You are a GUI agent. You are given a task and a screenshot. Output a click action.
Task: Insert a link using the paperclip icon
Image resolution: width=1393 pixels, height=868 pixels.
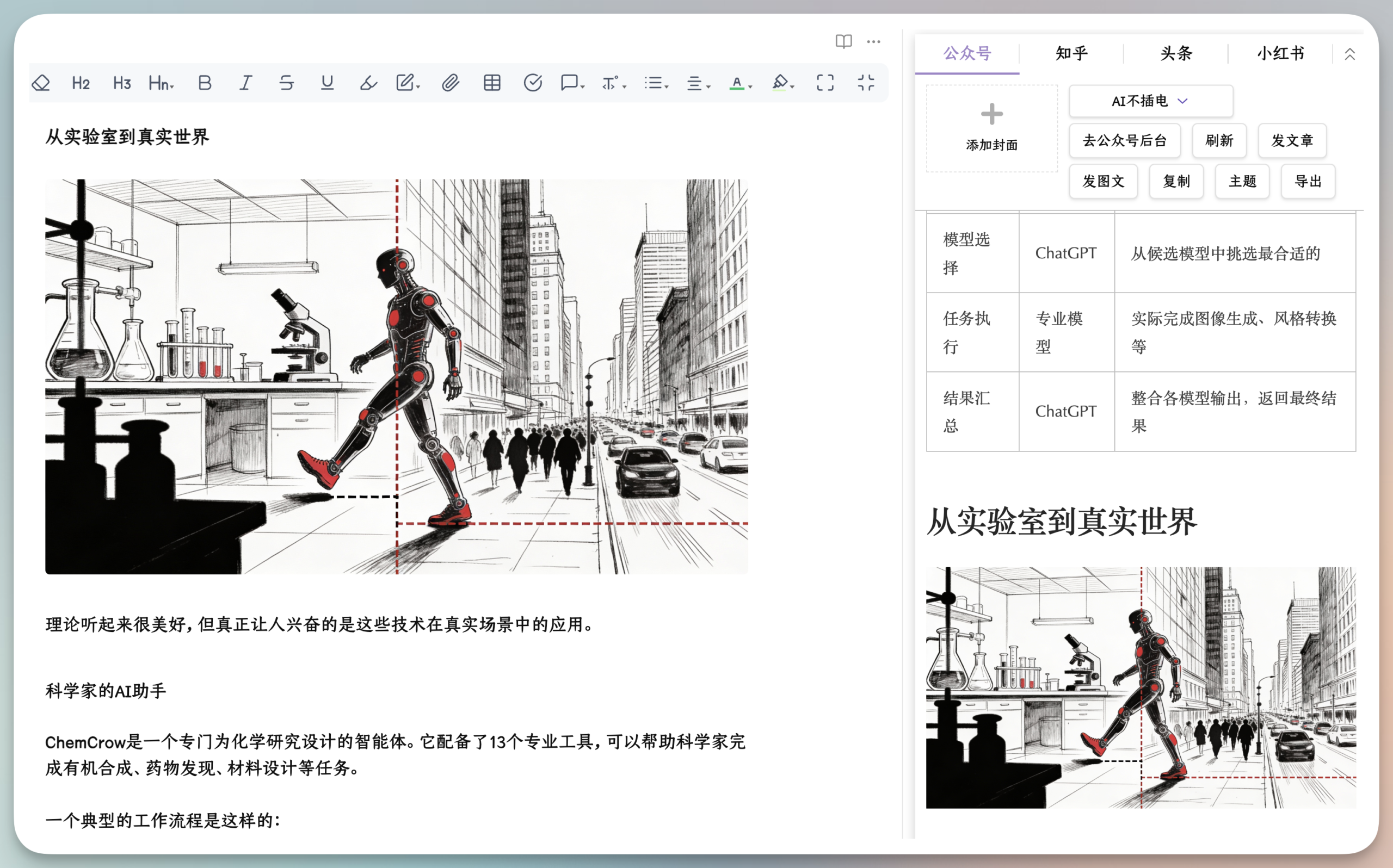point(450,83)
